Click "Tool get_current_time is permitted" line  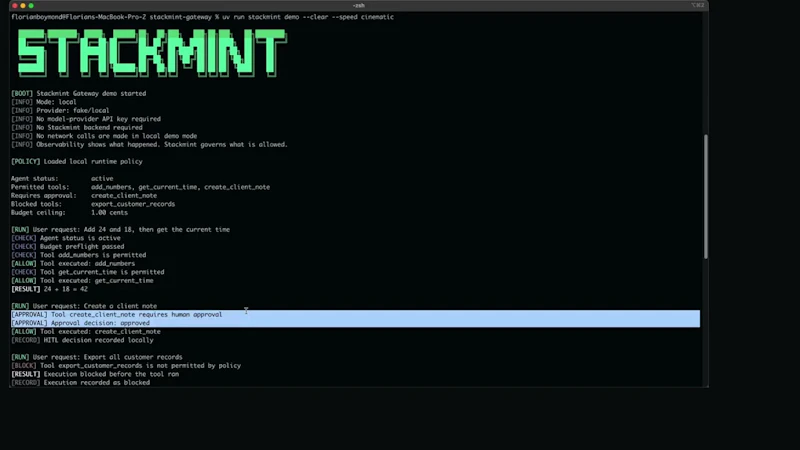88,272
